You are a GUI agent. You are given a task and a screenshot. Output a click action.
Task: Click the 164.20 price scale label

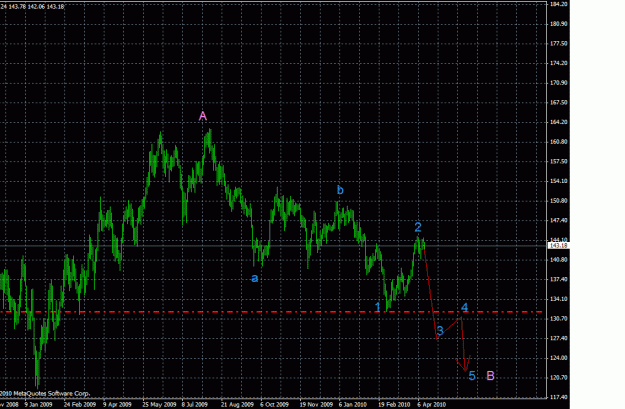pyautogui.click(x=558, y=122)
